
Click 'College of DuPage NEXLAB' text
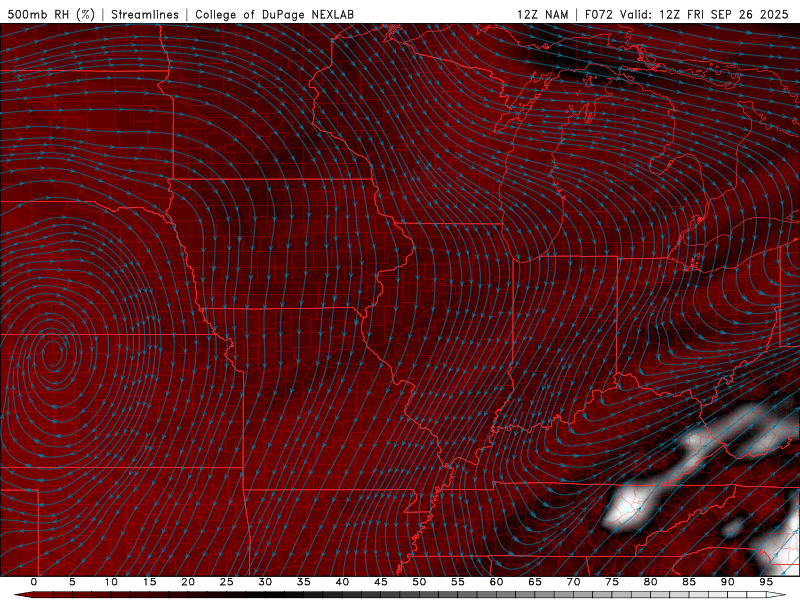click(274, 14)
